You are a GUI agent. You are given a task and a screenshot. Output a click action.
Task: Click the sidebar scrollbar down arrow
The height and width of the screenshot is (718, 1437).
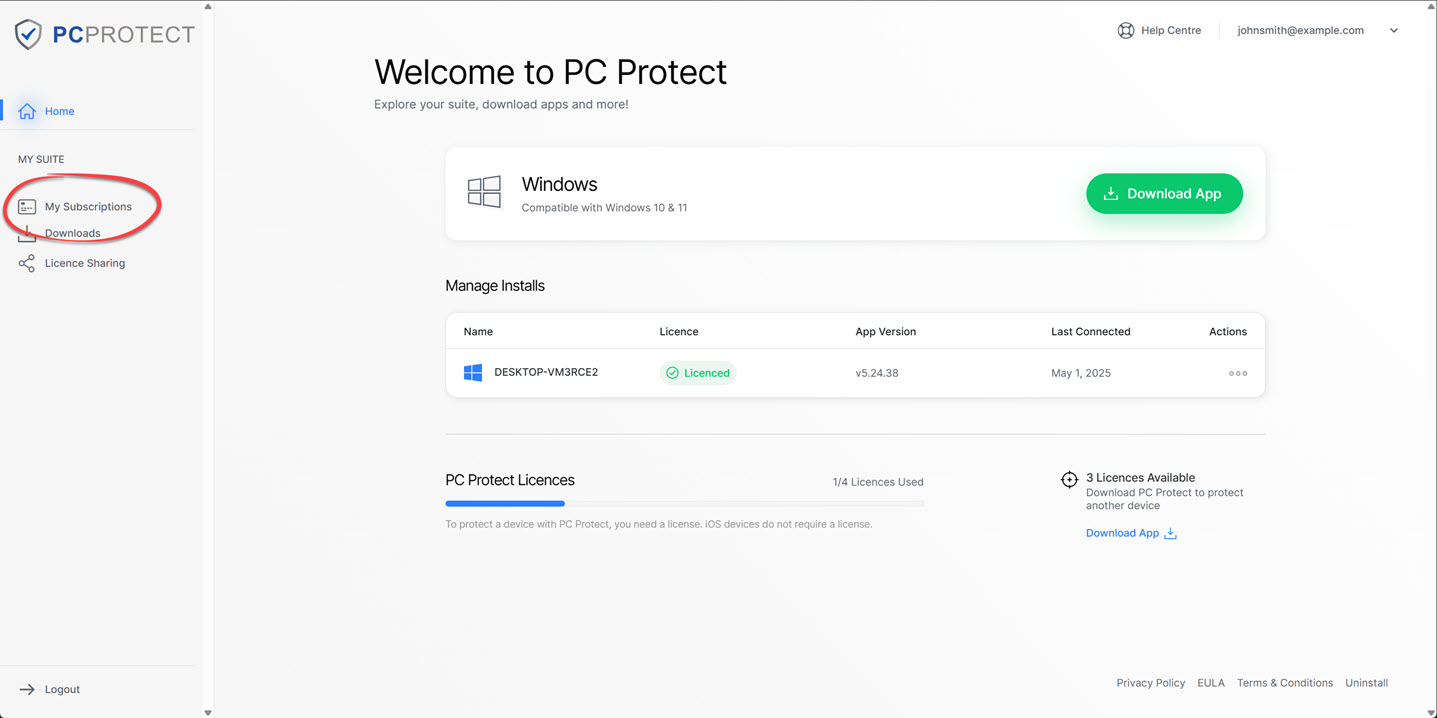[x=208, y=712]
